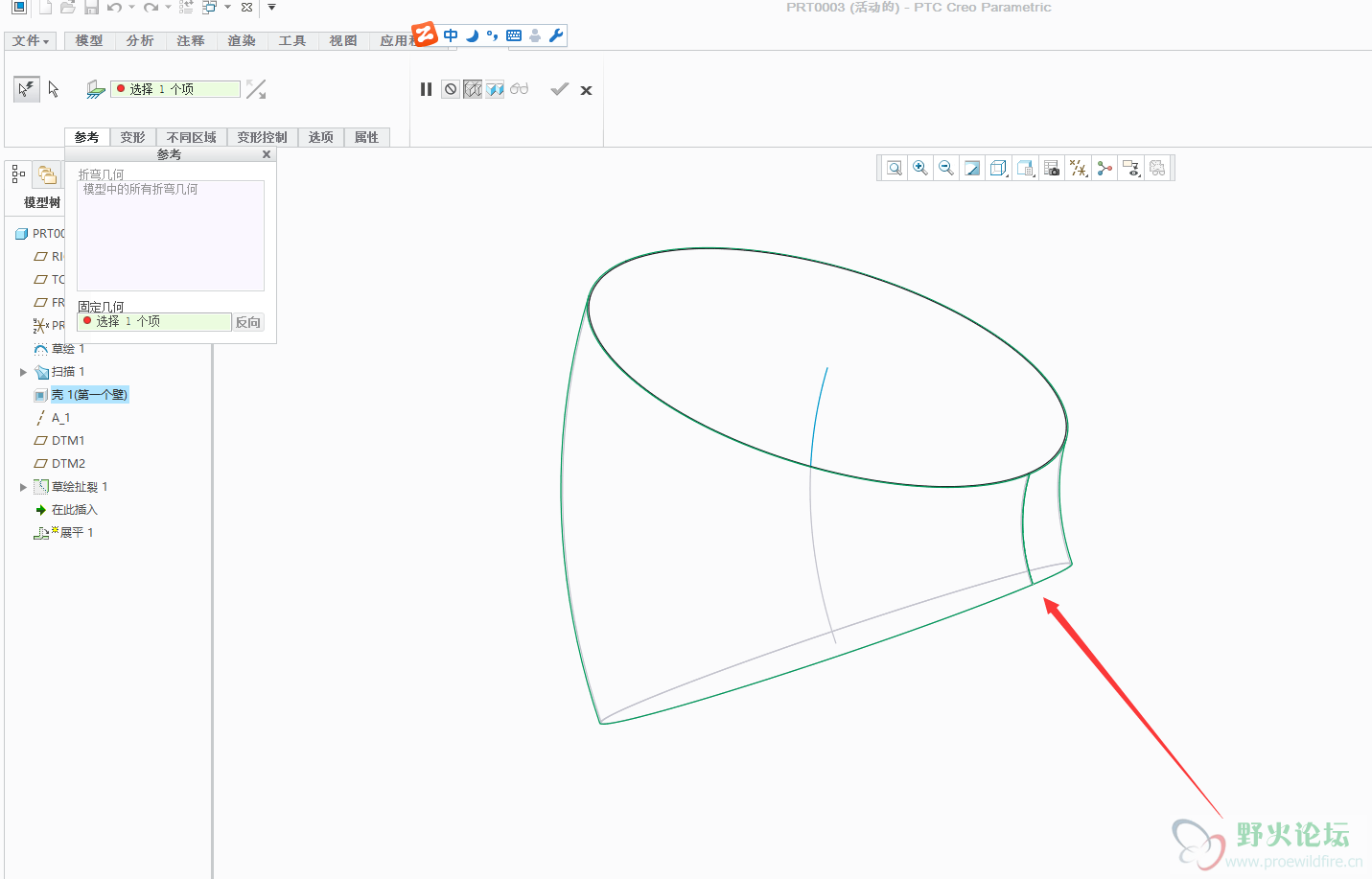Show the model tree navigator tab icon
The width and height of the screenshot is (1372, 879).
18,173
